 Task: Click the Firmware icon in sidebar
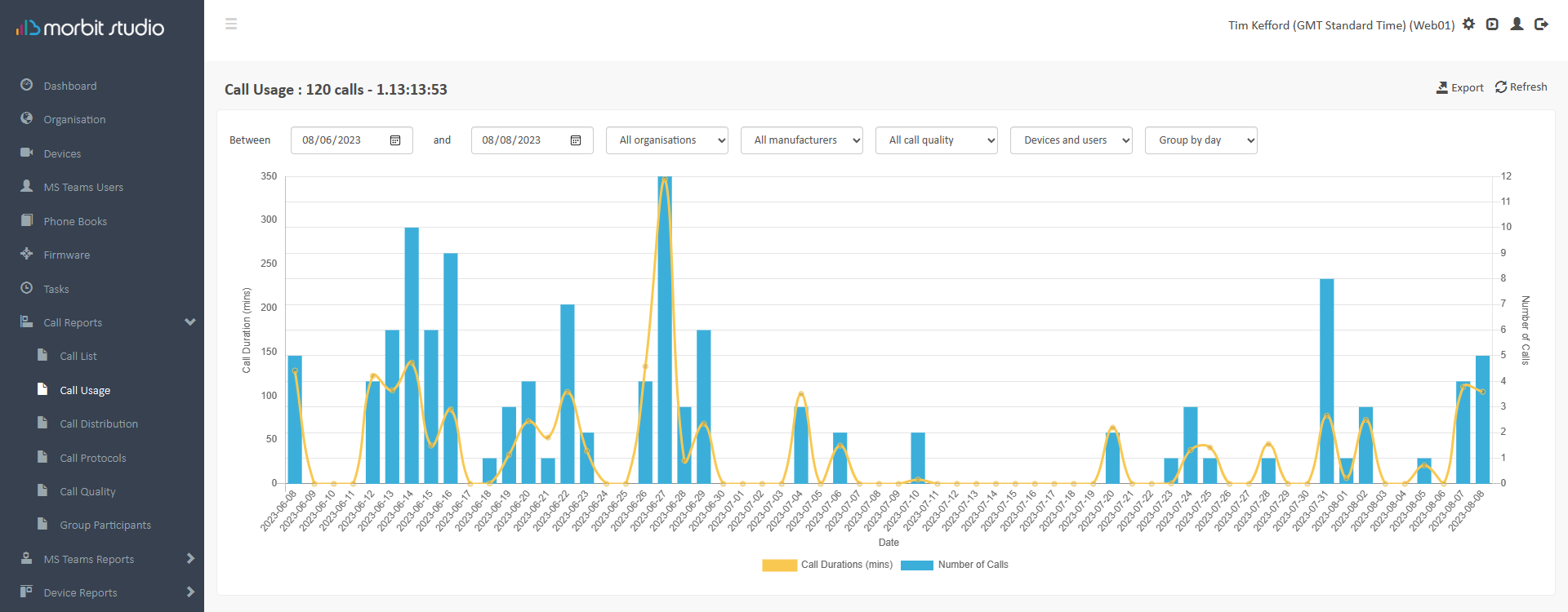tap(27, 254)
